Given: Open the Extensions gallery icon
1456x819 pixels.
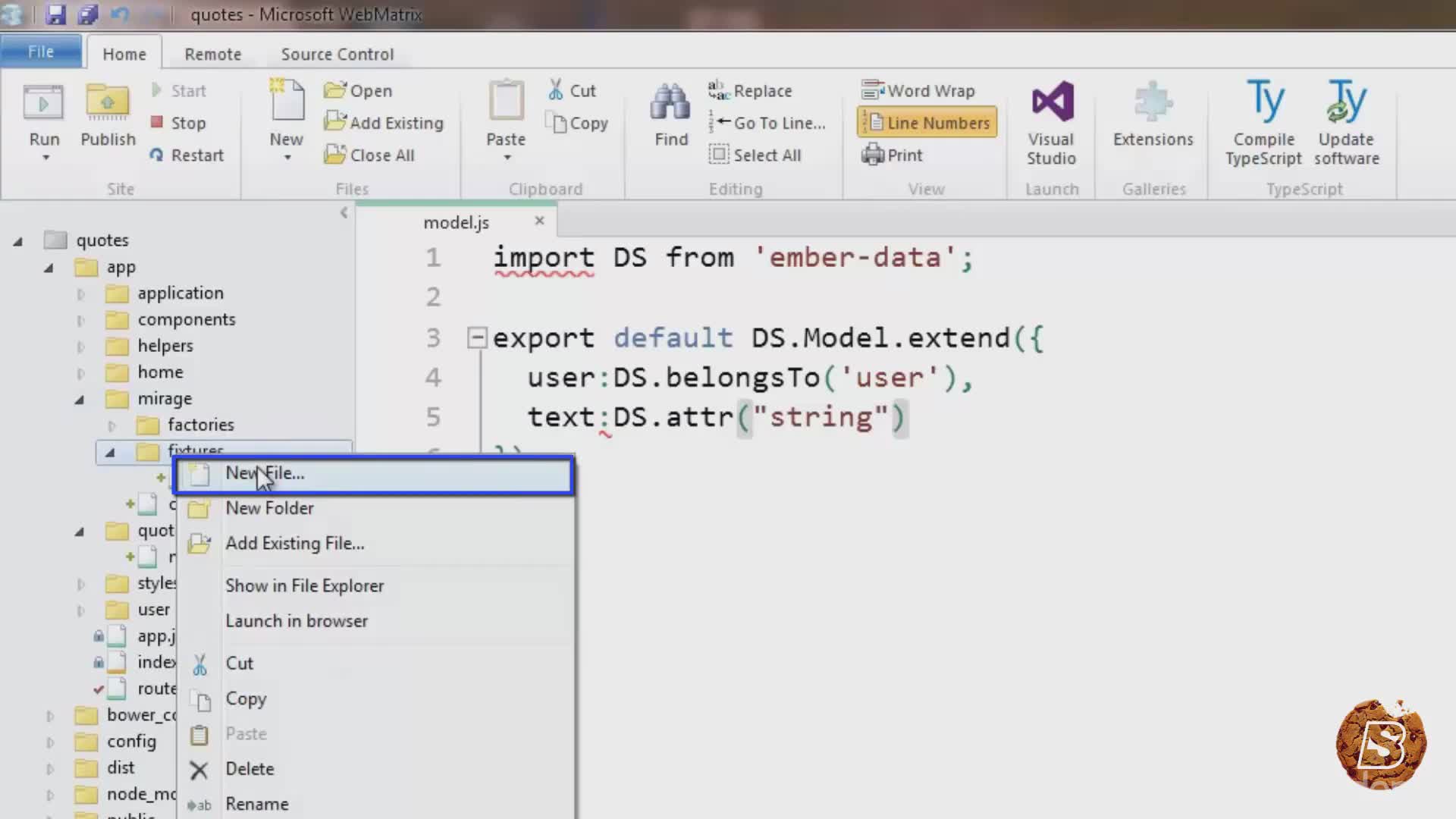Looking at the screenshot, I should click(x=1153, y=104).
